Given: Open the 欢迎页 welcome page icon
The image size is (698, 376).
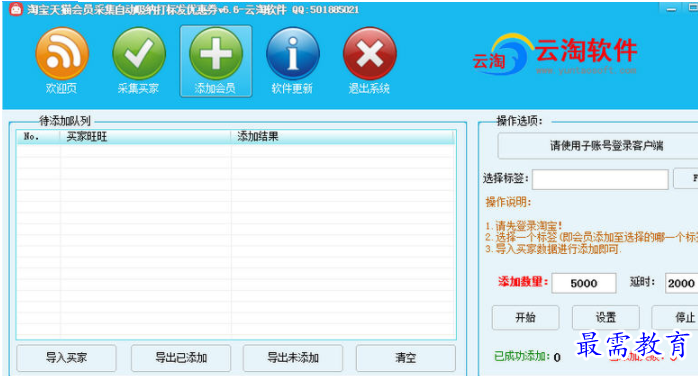Looking at the screenshot, I should click(62, 61).
